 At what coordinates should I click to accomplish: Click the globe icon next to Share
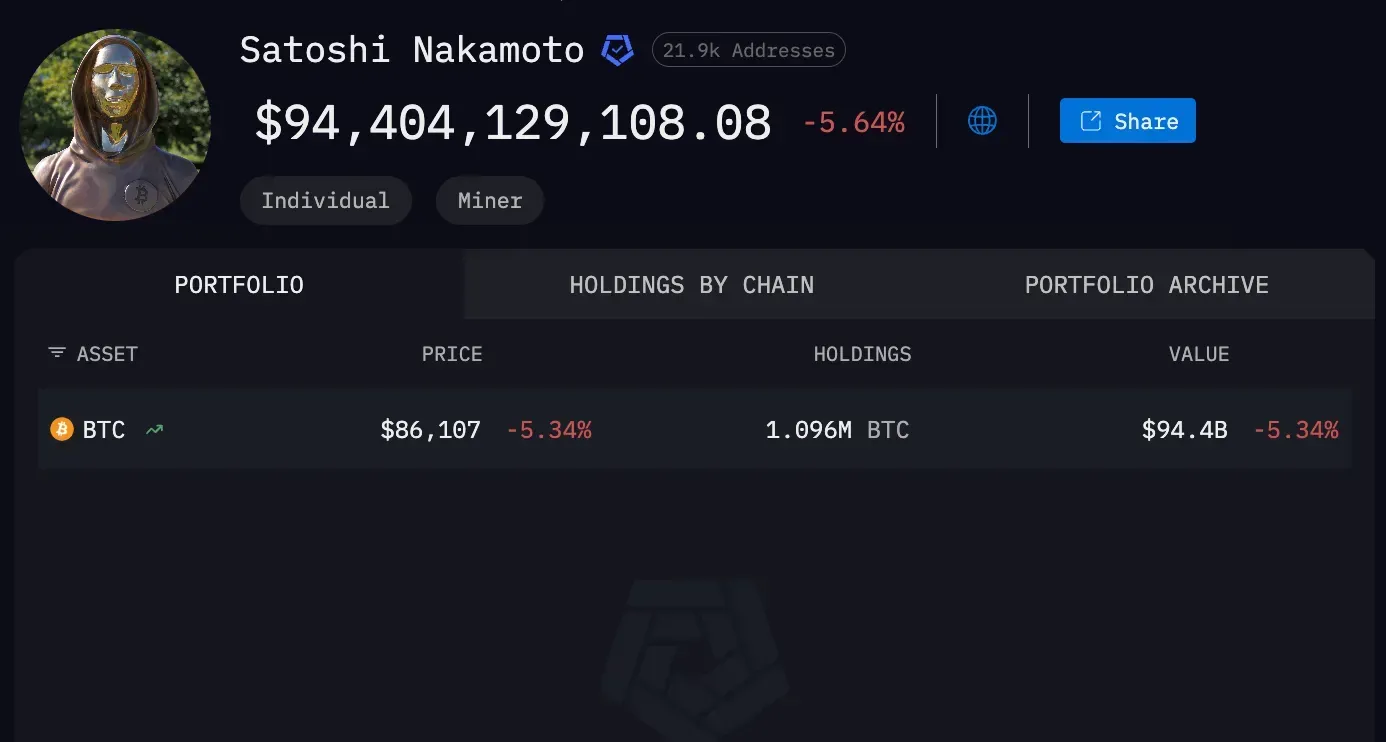[x=982, y=121]
